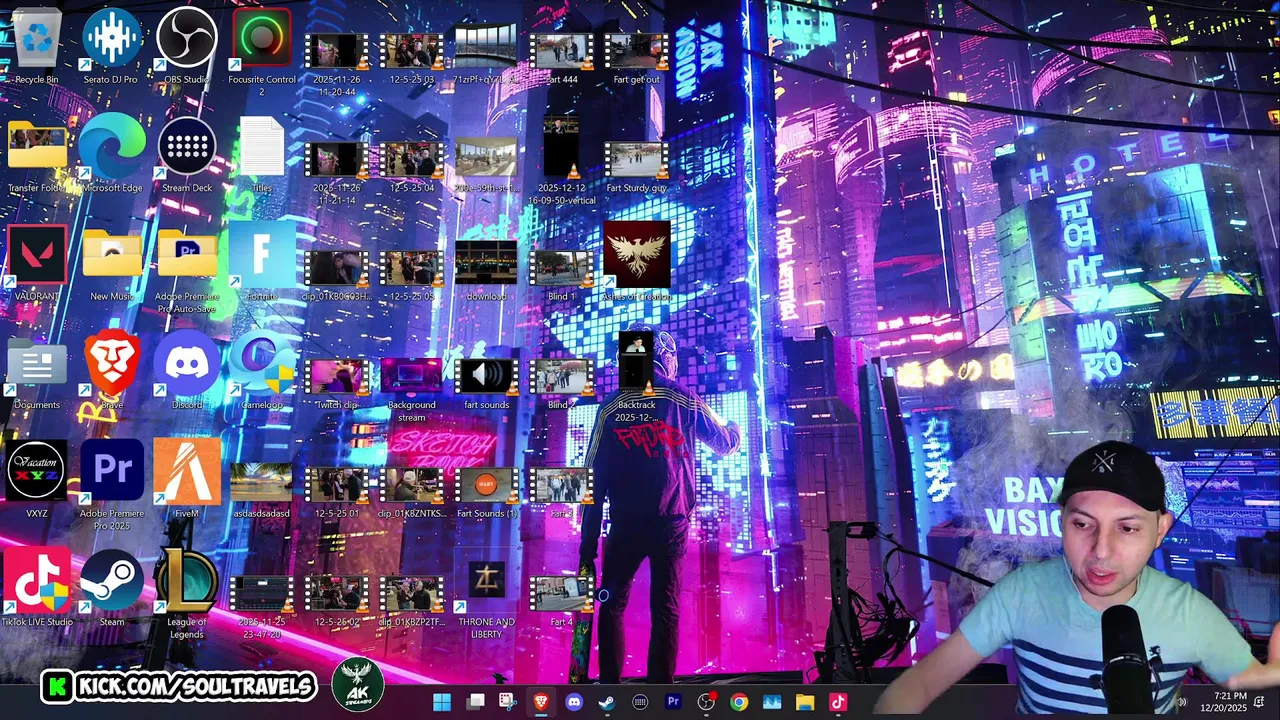Image resolution: width=1280 pixels, height=720 pixels.
Task: Select the 'Fart Sounds (1)' video file
Action: 486,492
